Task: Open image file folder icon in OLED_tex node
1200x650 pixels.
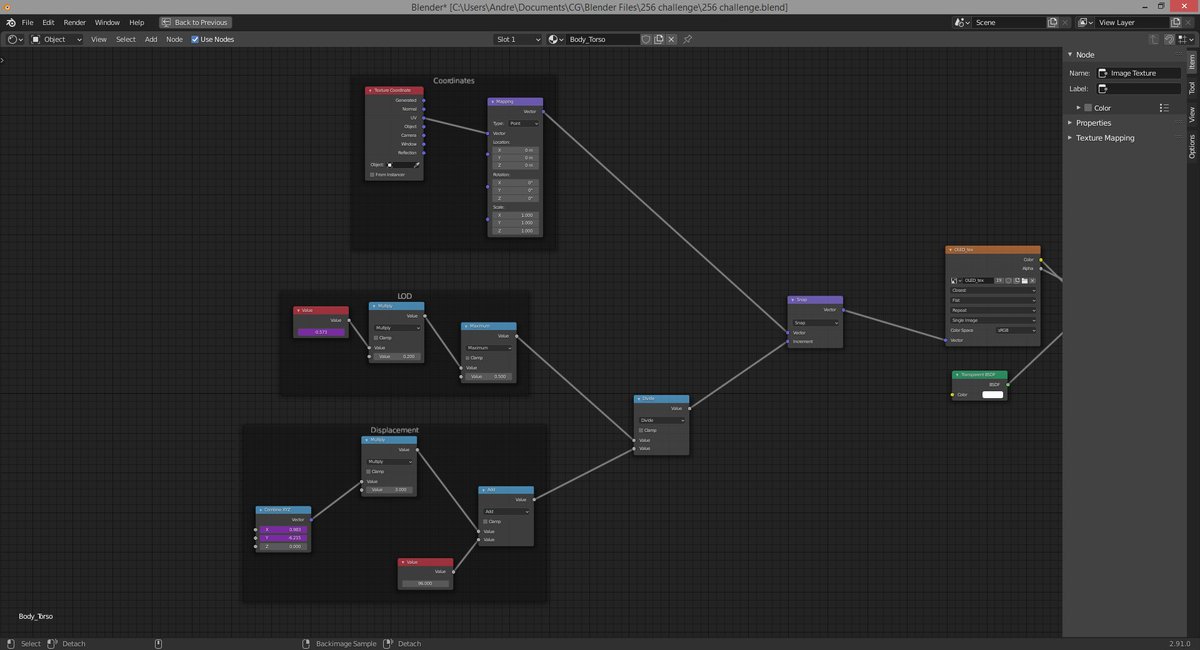Action: (x=1025, y=280)
